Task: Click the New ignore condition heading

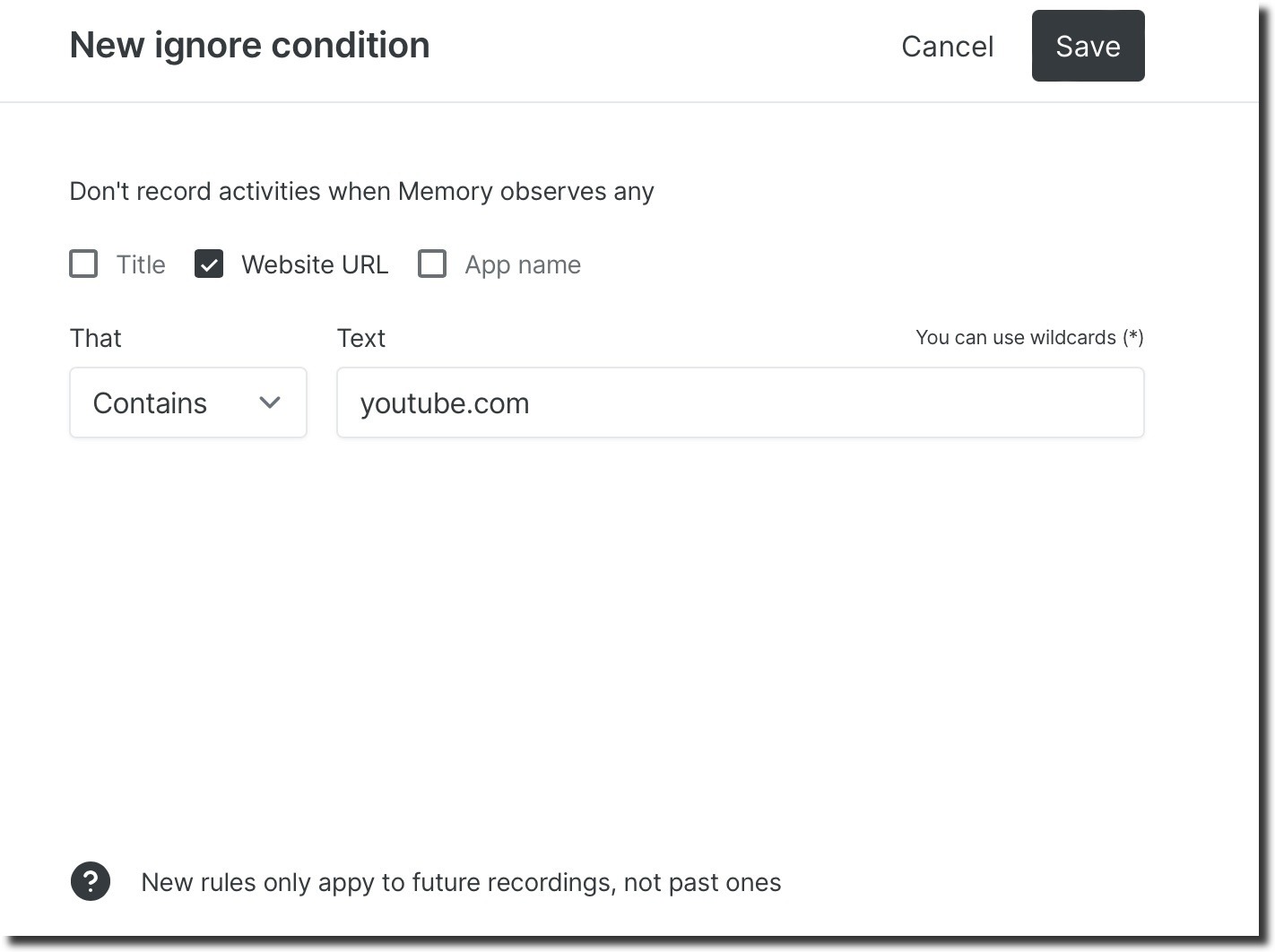Action: 249,45
